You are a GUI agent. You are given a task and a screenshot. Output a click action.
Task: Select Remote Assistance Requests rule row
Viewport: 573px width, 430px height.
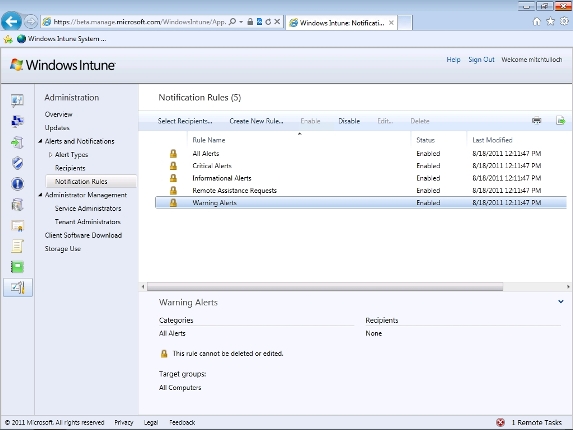coord(361,190)
